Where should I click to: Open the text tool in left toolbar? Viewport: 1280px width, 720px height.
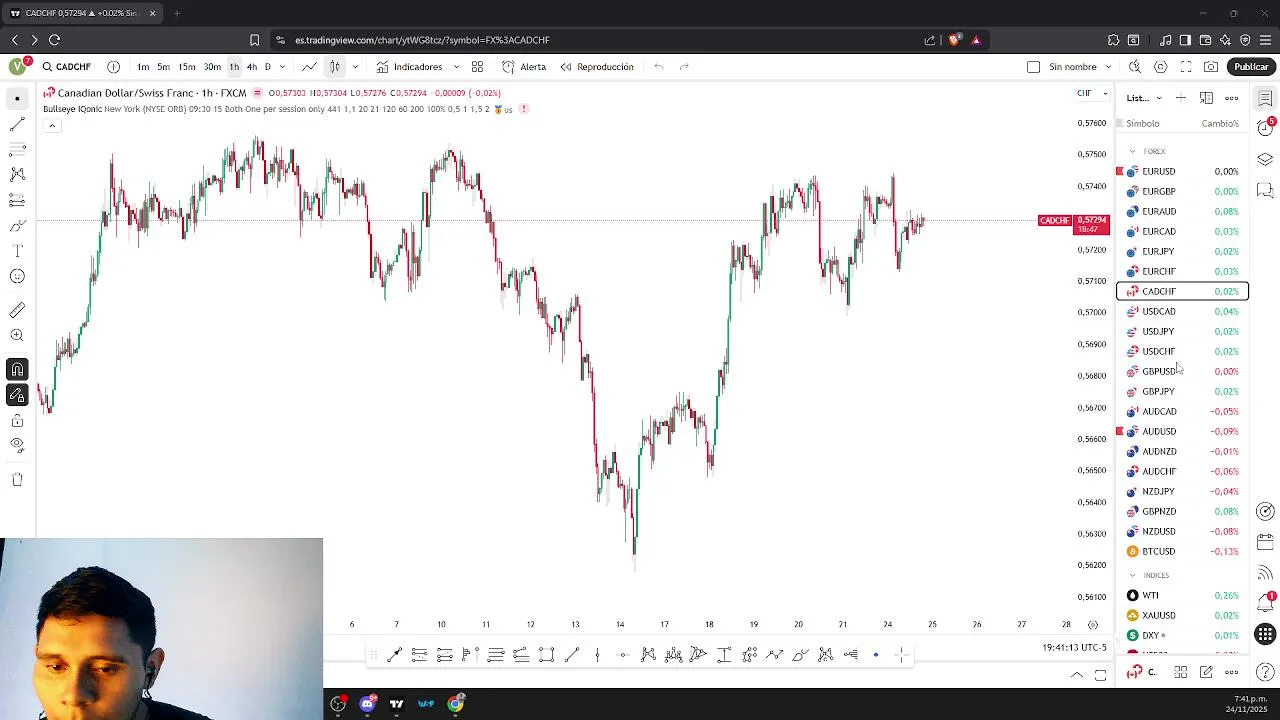pyautogui.click(x=17, y=251)
